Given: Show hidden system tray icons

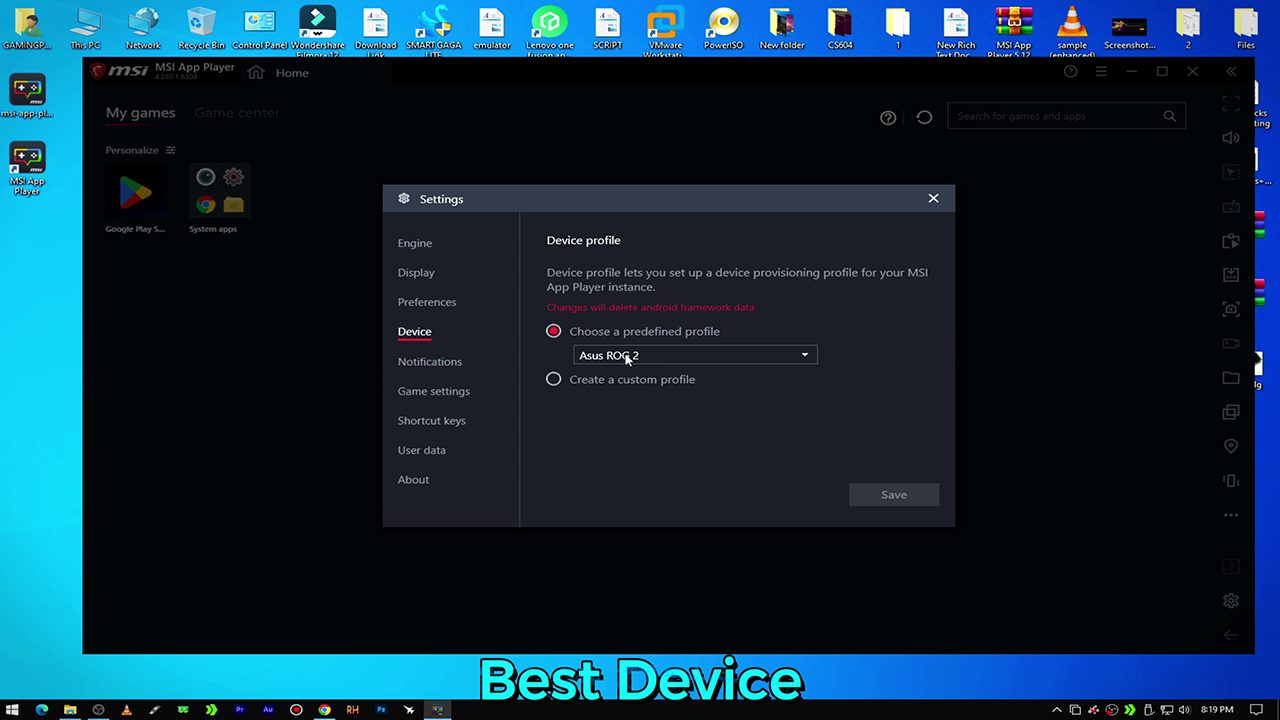Looking at the screenshot, I should (x=1057, y=710).
